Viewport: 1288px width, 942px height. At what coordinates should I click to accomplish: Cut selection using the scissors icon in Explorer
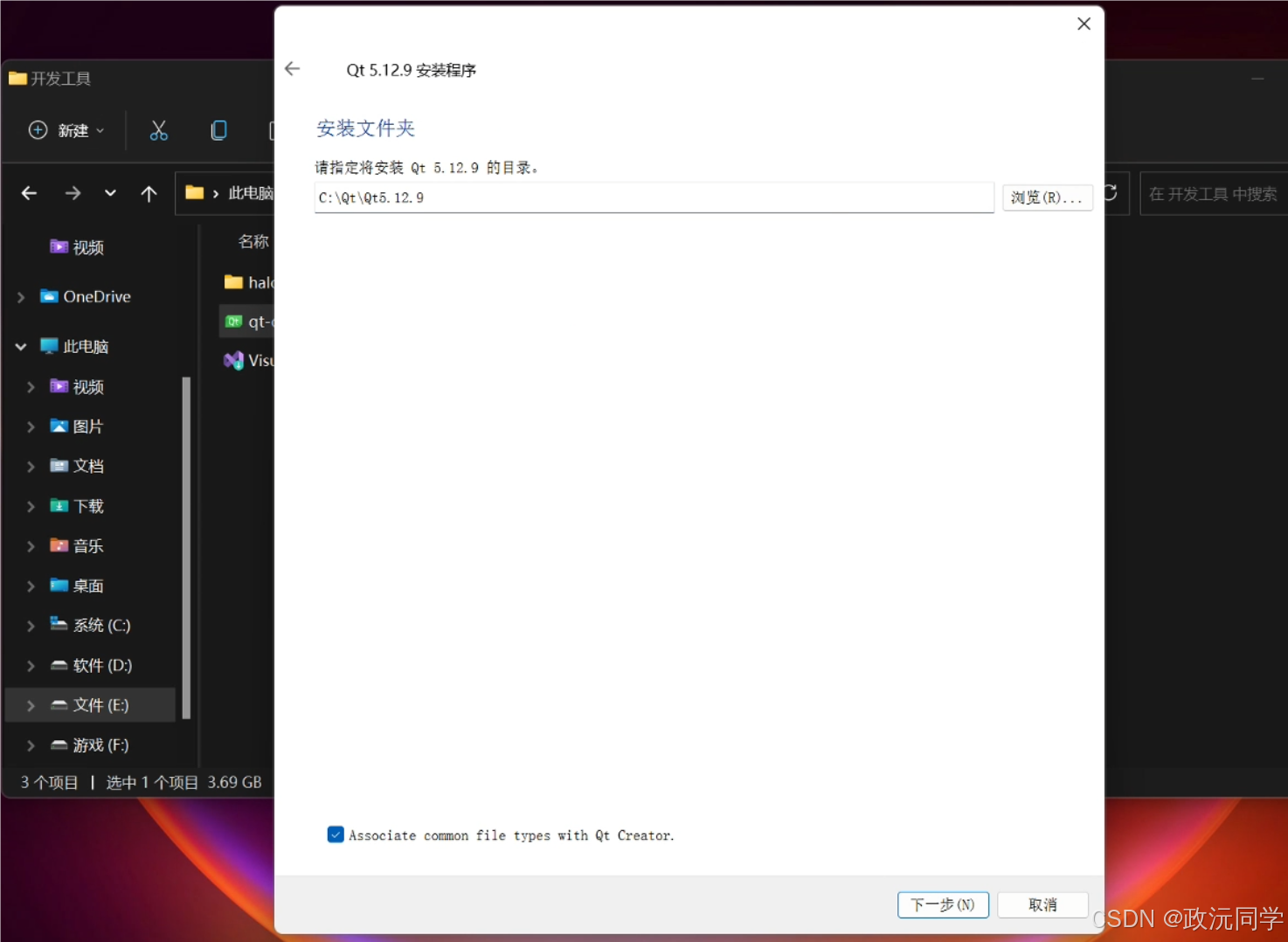coord(158,130)
